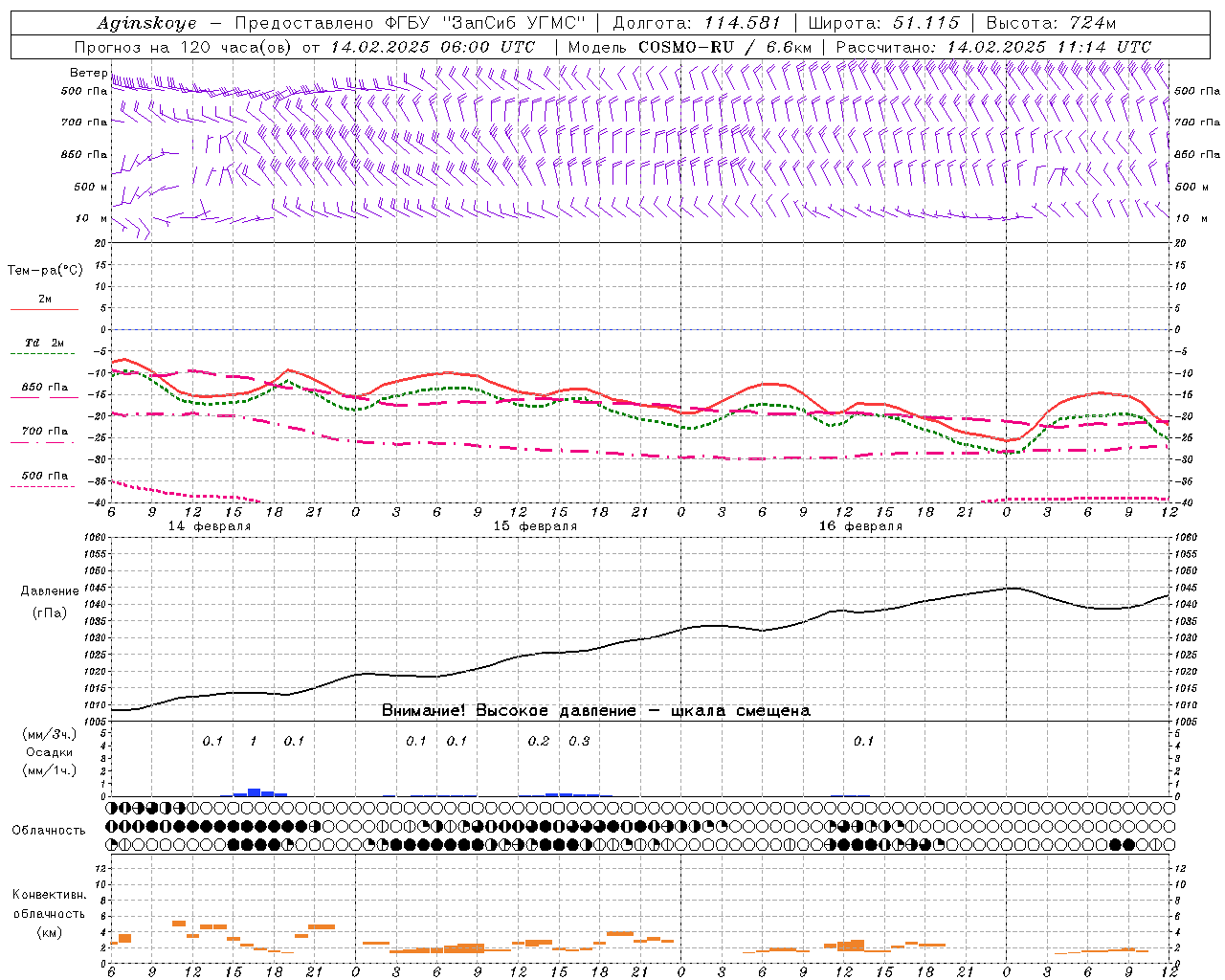Select the latitude value 51.115
This screenshot has height=980, width=1225.
(925, 23)
